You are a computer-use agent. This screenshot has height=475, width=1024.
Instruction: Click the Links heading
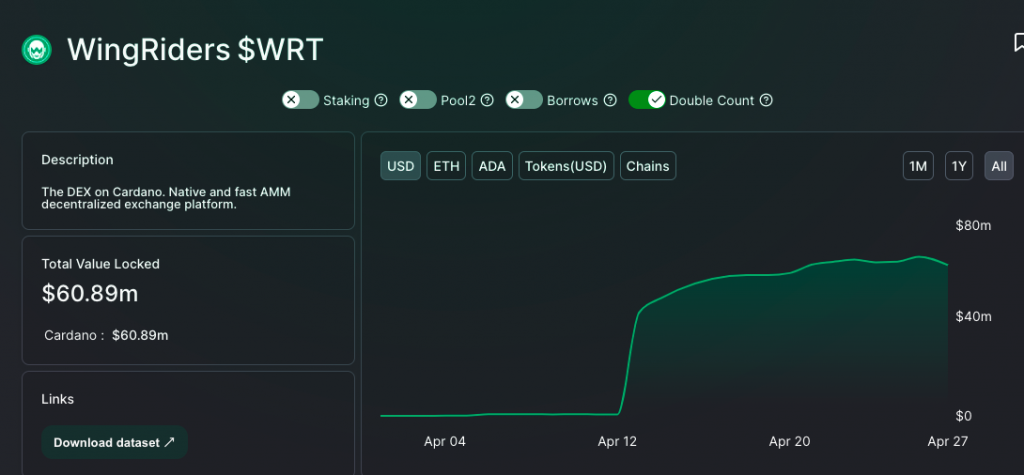tap(57, 399)
